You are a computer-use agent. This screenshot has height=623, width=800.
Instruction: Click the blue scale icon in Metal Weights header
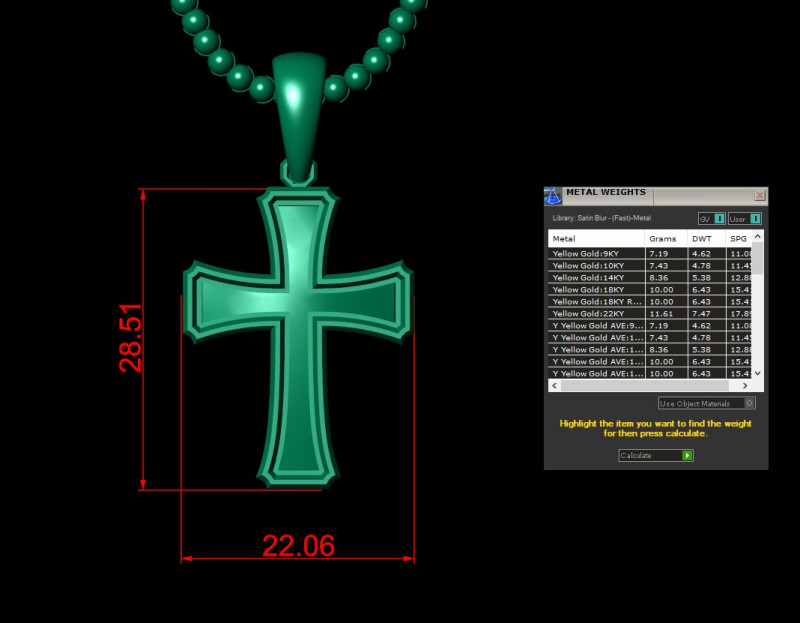tap(553, 194)
